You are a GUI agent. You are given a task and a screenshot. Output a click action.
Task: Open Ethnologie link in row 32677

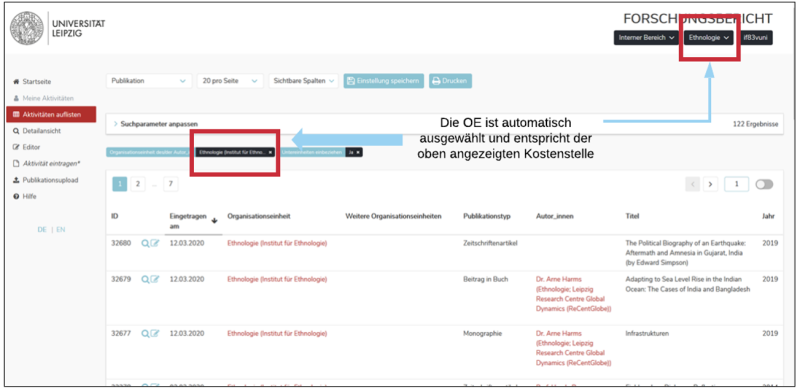[x=277, y=334]
